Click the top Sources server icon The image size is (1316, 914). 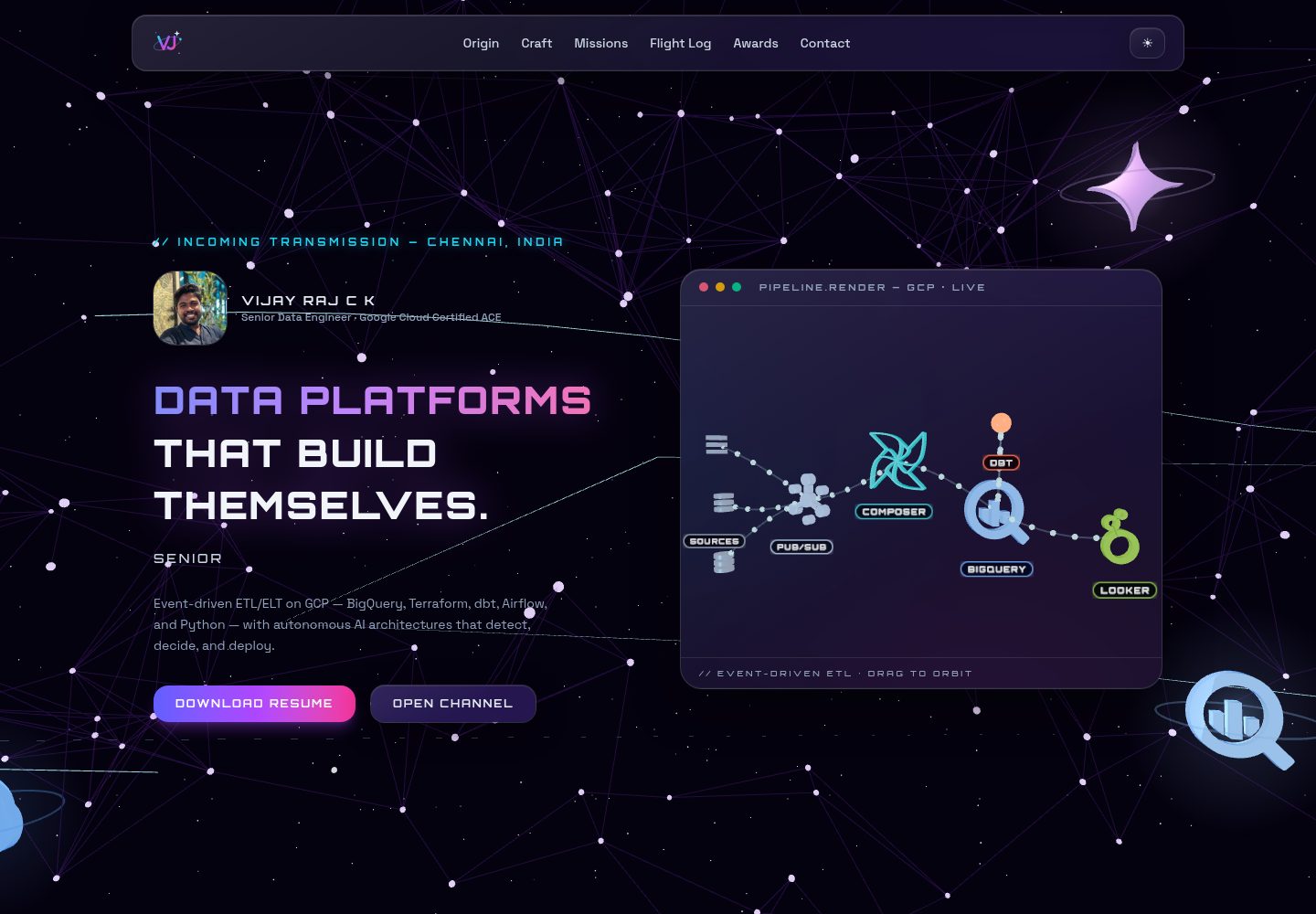[x=716, y=445]
